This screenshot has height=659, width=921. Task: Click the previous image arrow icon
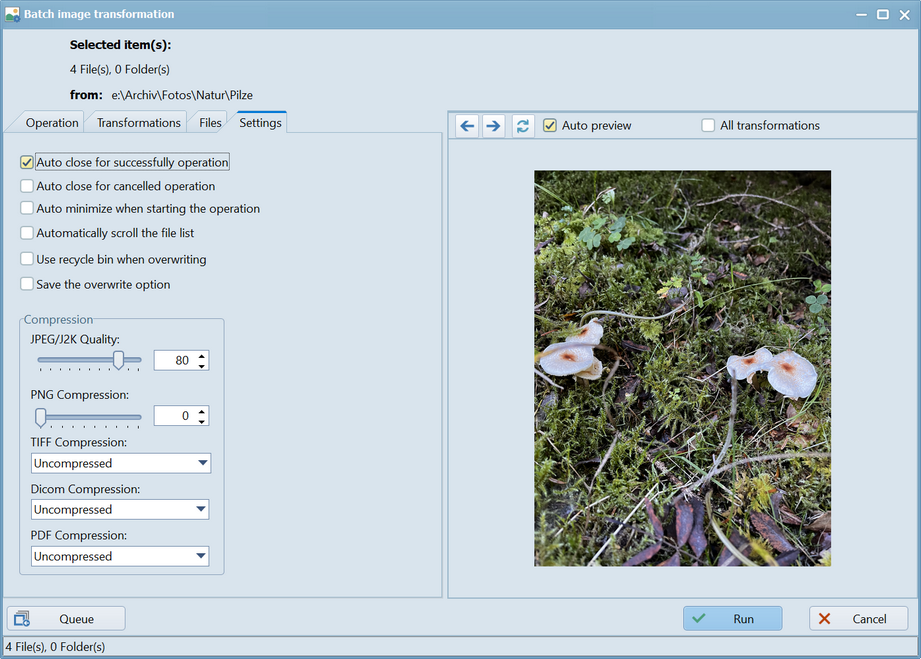467,126
